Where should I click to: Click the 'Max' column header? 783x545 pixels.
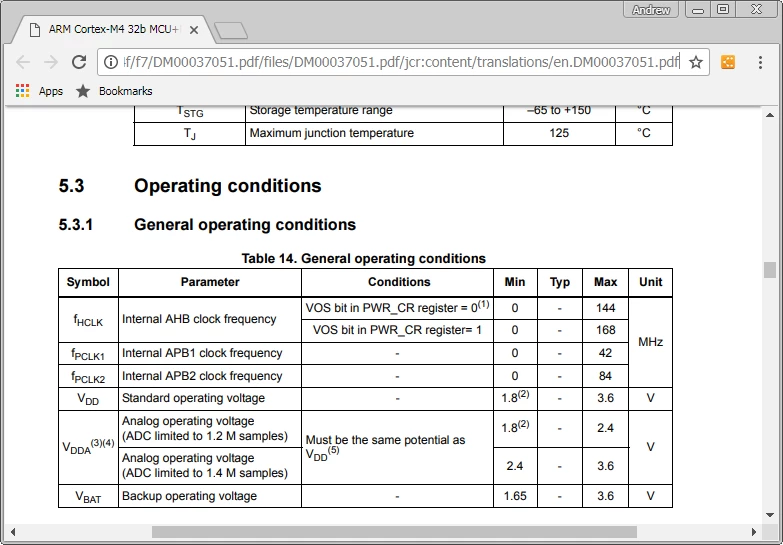[x=605, y=282]
